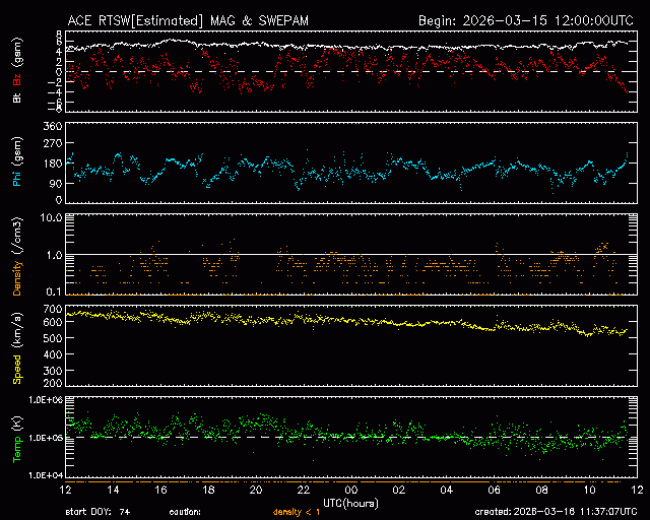The height and width of the screenshot is (520, 650).
Task: Click the '02' hour tick label
Action: (399, 490)
